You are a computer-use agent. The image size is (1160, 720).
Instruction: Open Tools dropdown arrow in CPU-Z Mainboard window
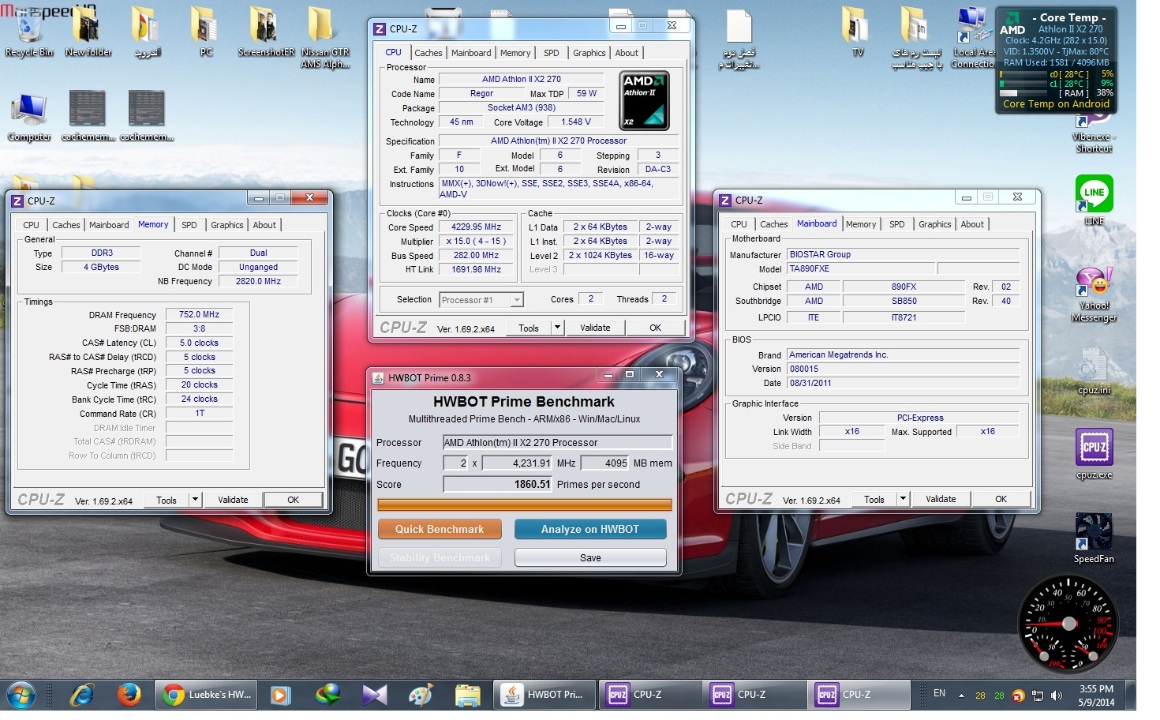(903, 499)
